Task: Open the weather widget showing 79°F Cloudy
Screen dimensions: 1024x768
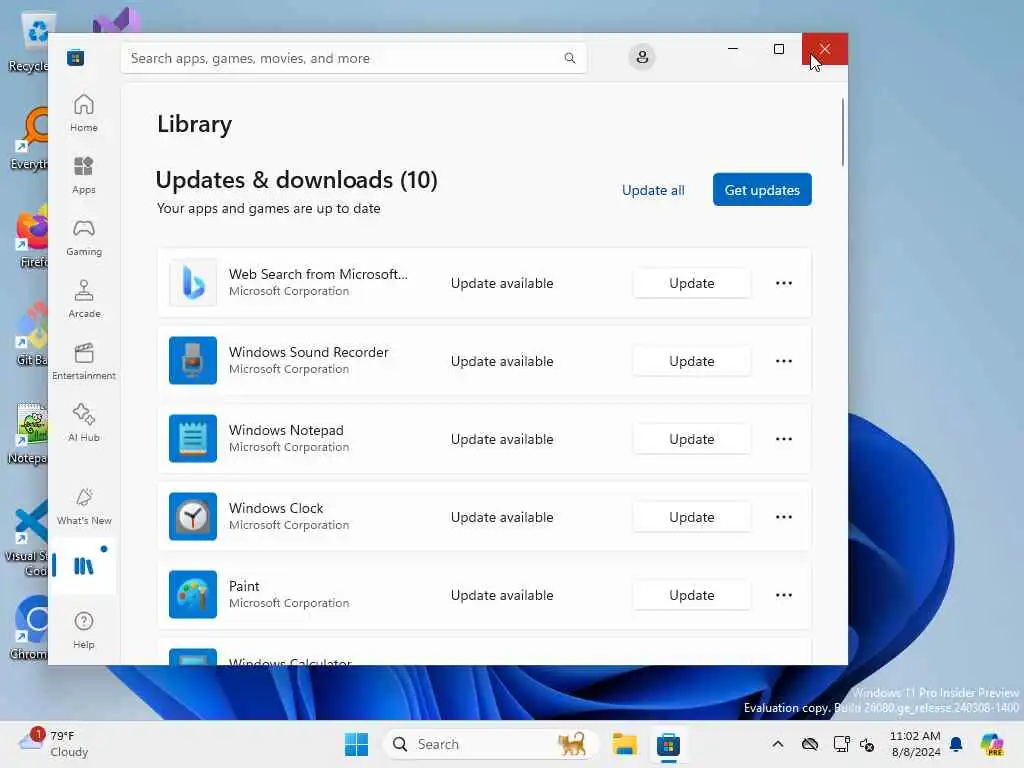Action: [54, 744]
